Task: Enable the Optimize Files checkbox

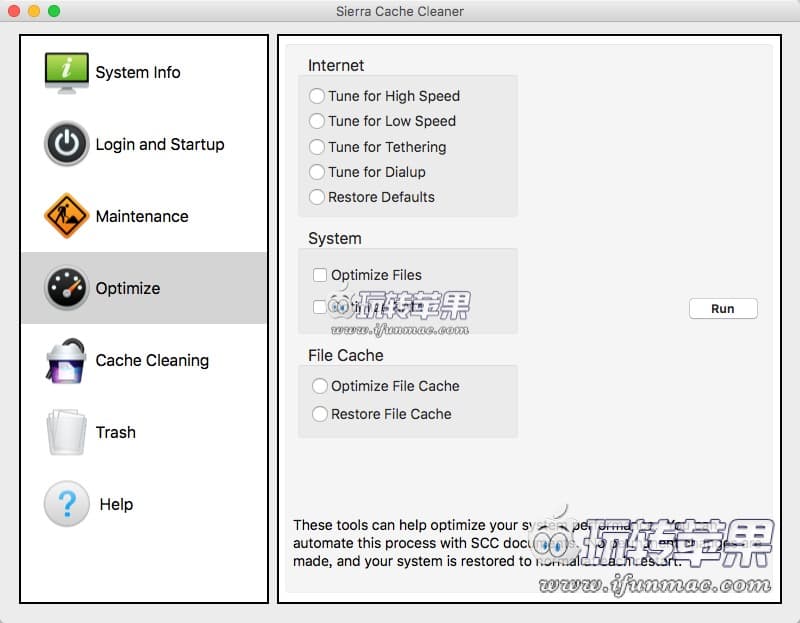Action: pos(320,275)
